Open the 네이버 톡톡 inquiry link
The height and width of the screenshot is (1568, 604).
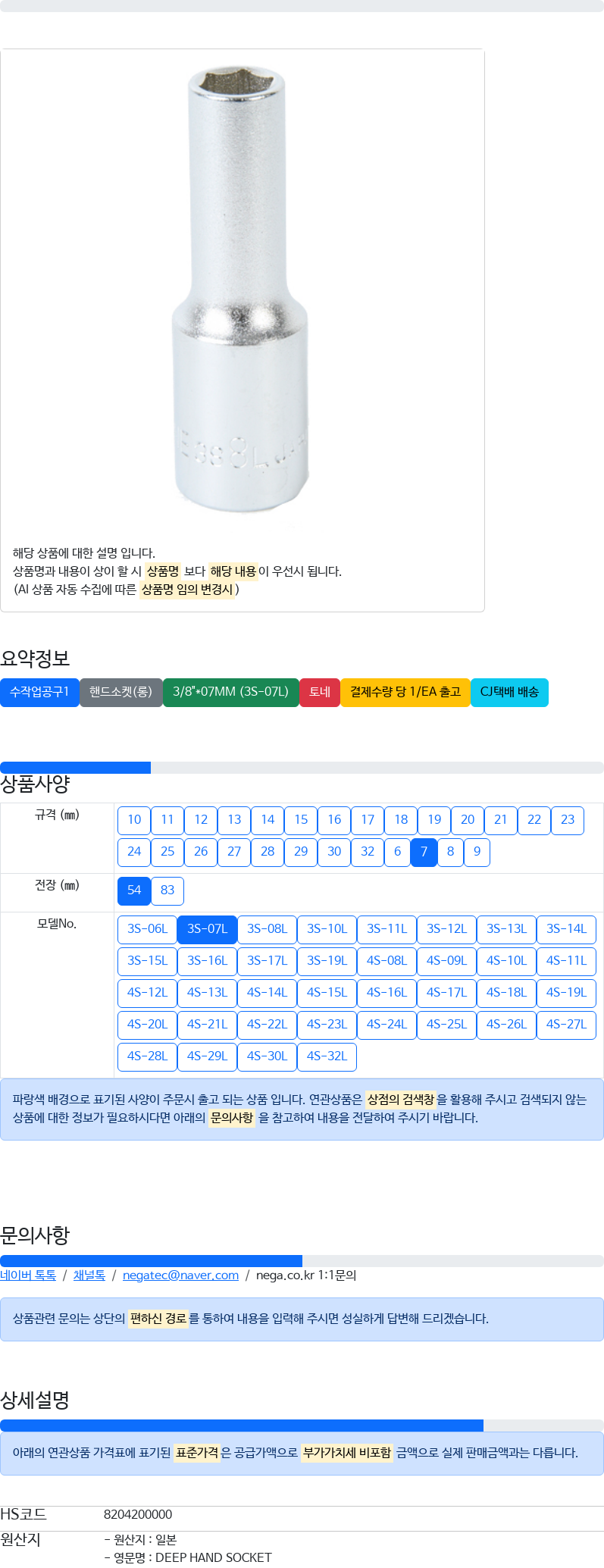28,1275
